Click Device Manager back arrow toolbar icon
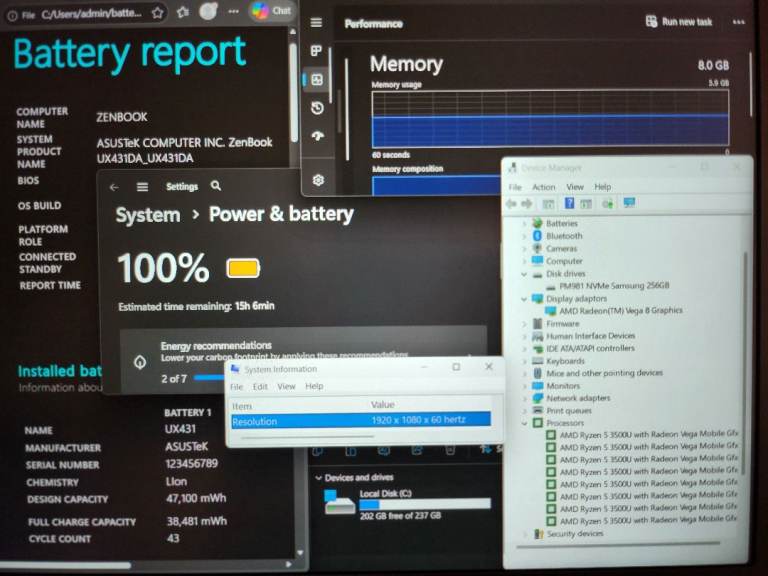This screenshot has height=576, width=768. coord(511,204)
